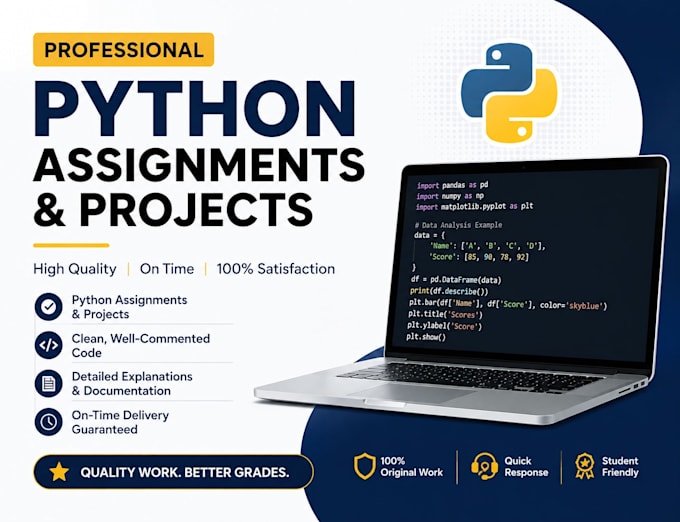The width and height of the screenshot is (680, 522).
Task: Click the Student Friendly label
Action: click(x=620, y=467)
